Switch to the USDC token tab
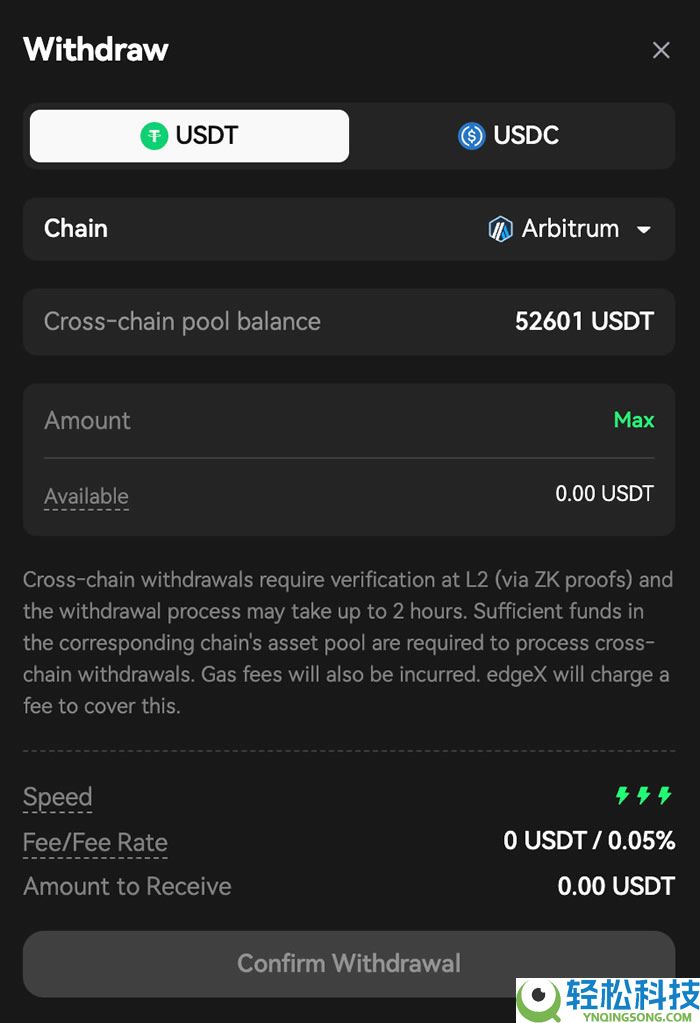The width and height of the screenshot is (700, 1023). 509,136
